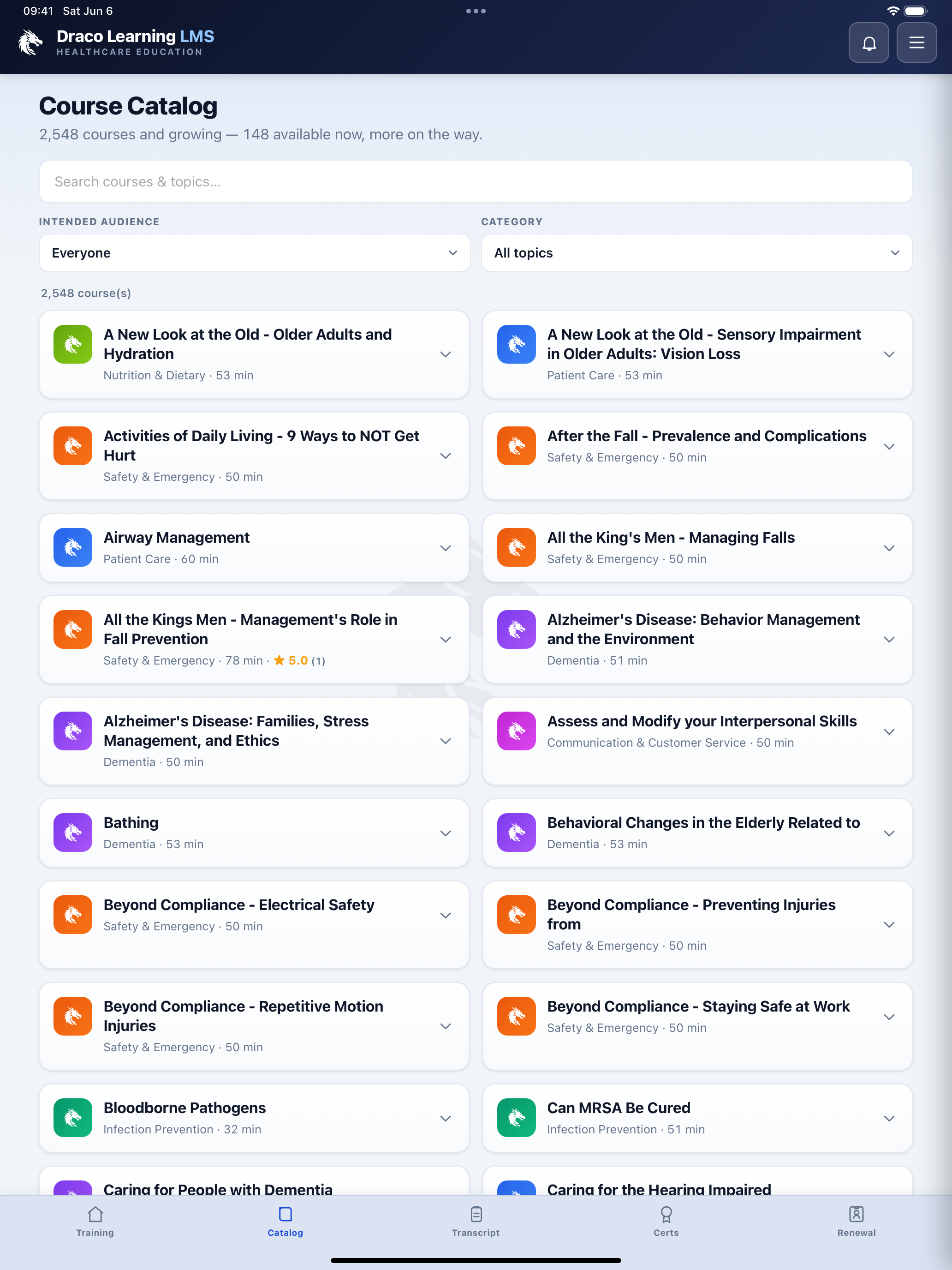This screenshot has height=1270, width=952.
Task: Tap the Draco dragon logo
Action: click(x=30, y=42)
